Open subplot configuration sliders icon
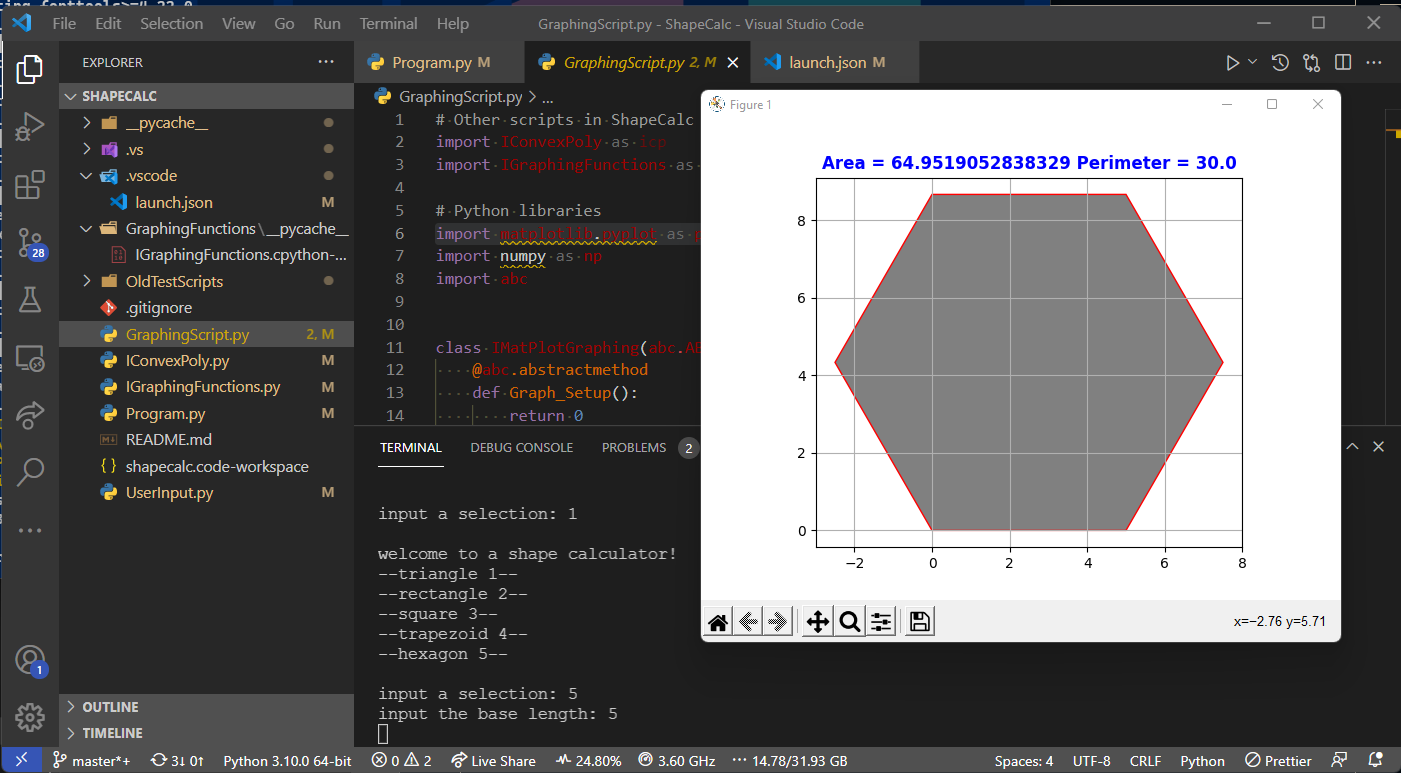Image resolution: width=1401 pixels, height=773 pixels. click(881, 621)
